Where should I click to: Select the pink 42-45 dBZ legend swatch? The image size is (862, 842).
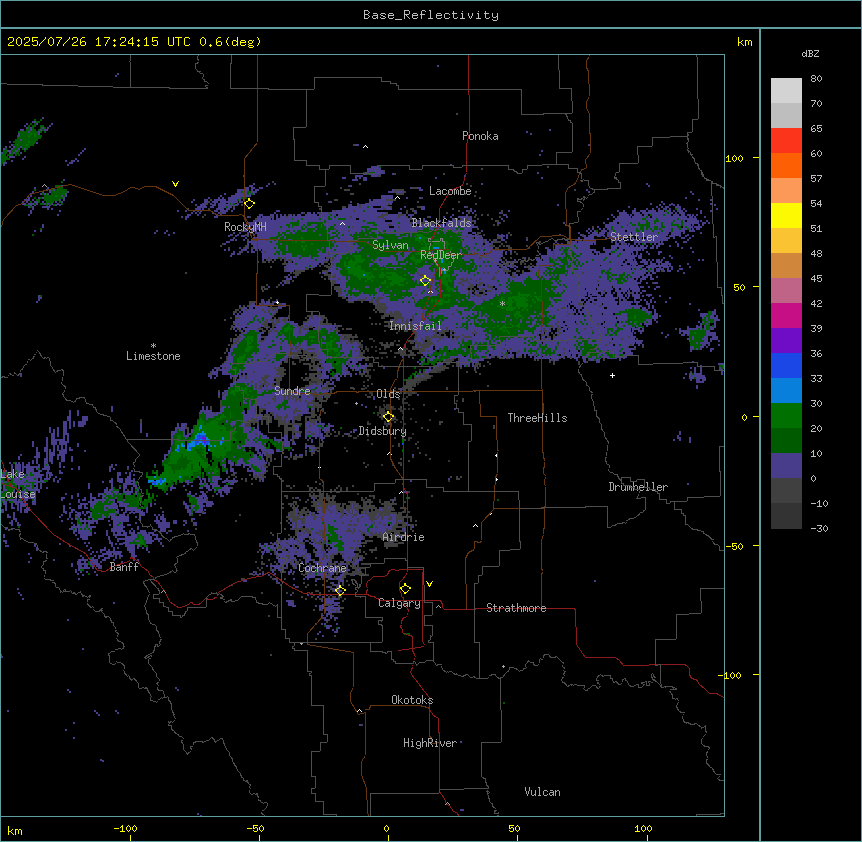(786, 291)
